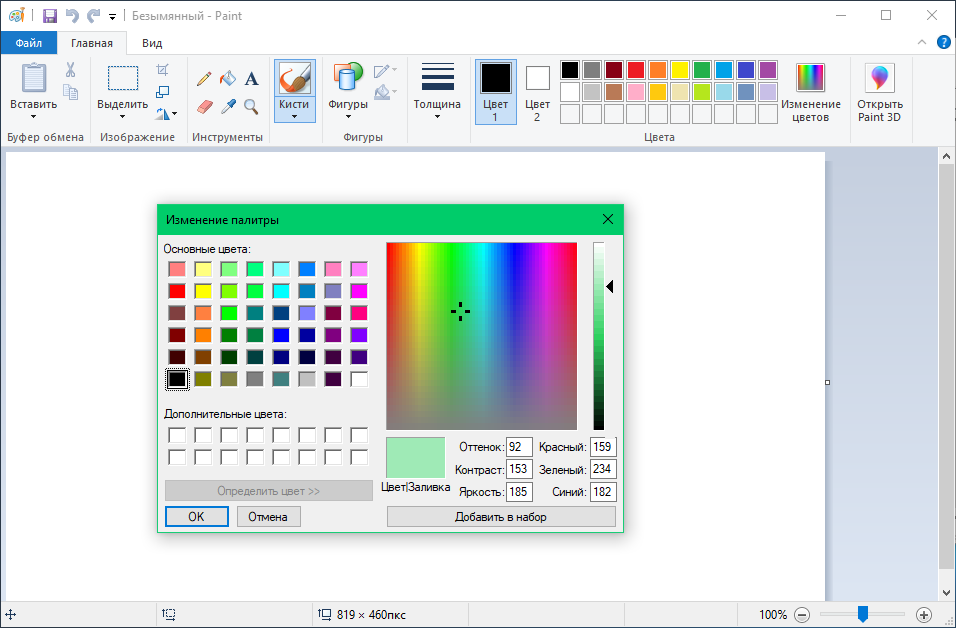This screenshot has width=956, height=628.
Task: Click the vertical scrollbar down arrow
Action: pyautogui.click(x=946, y=592)
